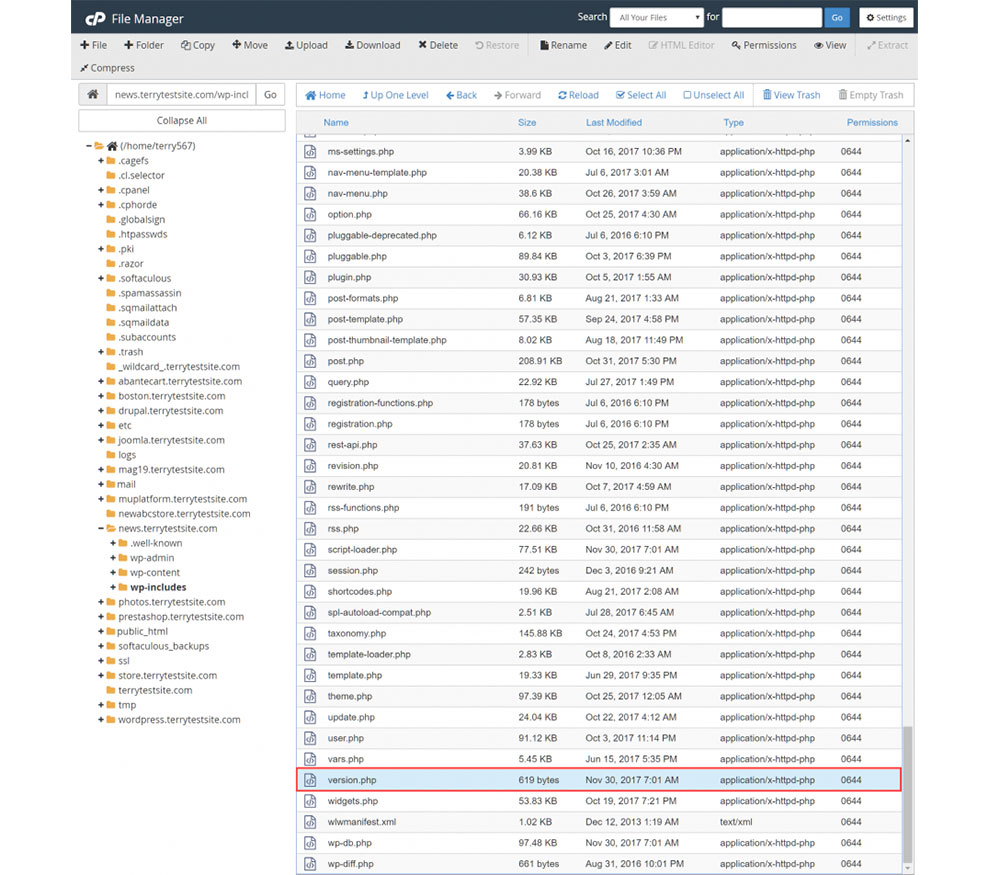
Task: Sort by Size column header
Action: (x=527, y=122)
